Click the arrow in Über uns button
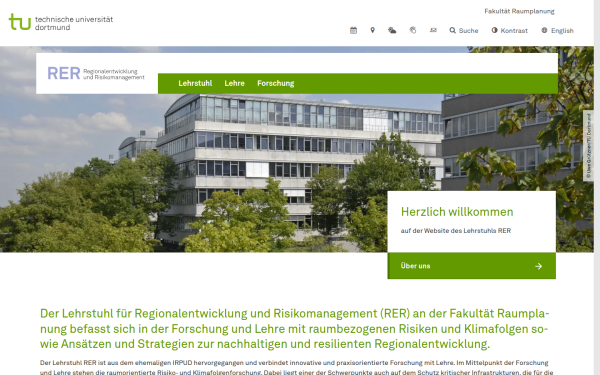 pos(538,266)
